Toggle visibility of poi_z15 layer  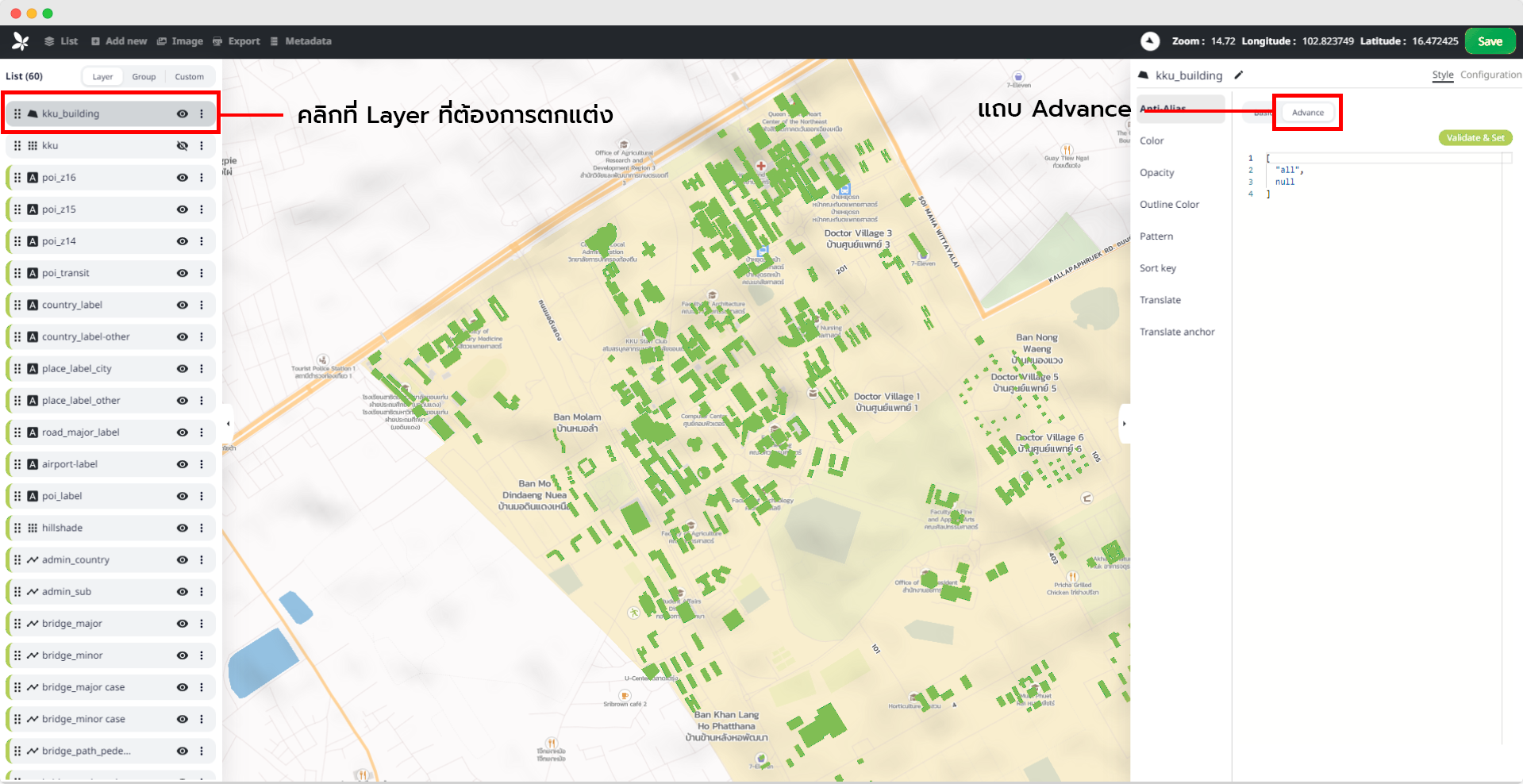[x=183, y=209]
